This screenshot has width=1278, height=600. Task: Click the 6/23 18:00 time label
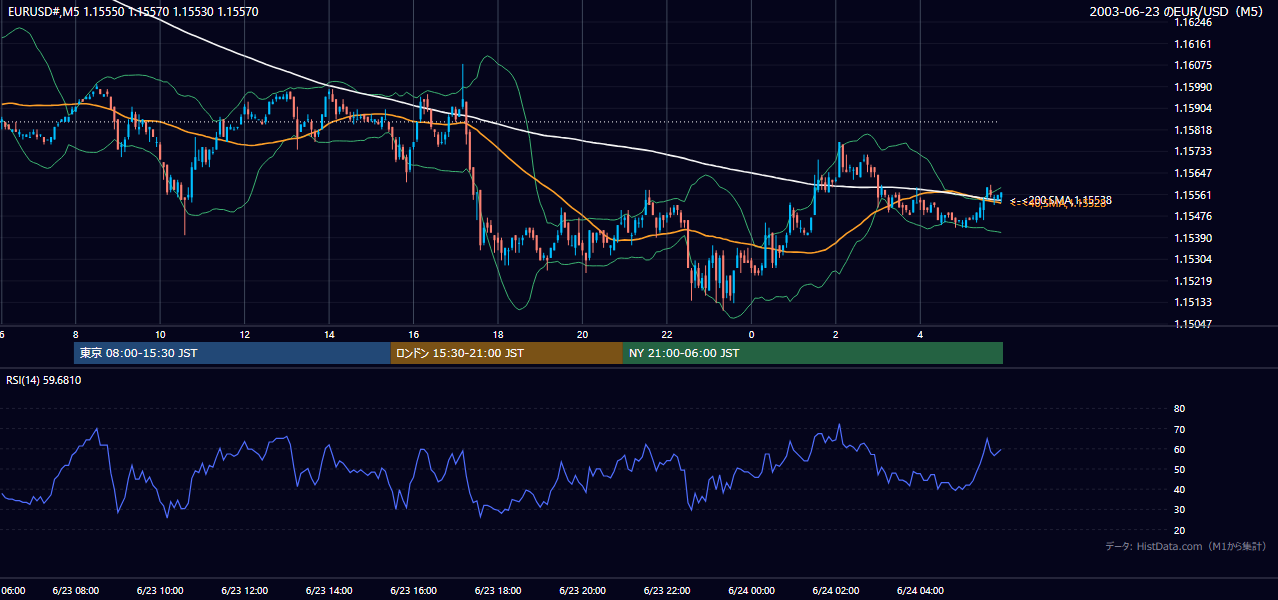click(498, 591)
